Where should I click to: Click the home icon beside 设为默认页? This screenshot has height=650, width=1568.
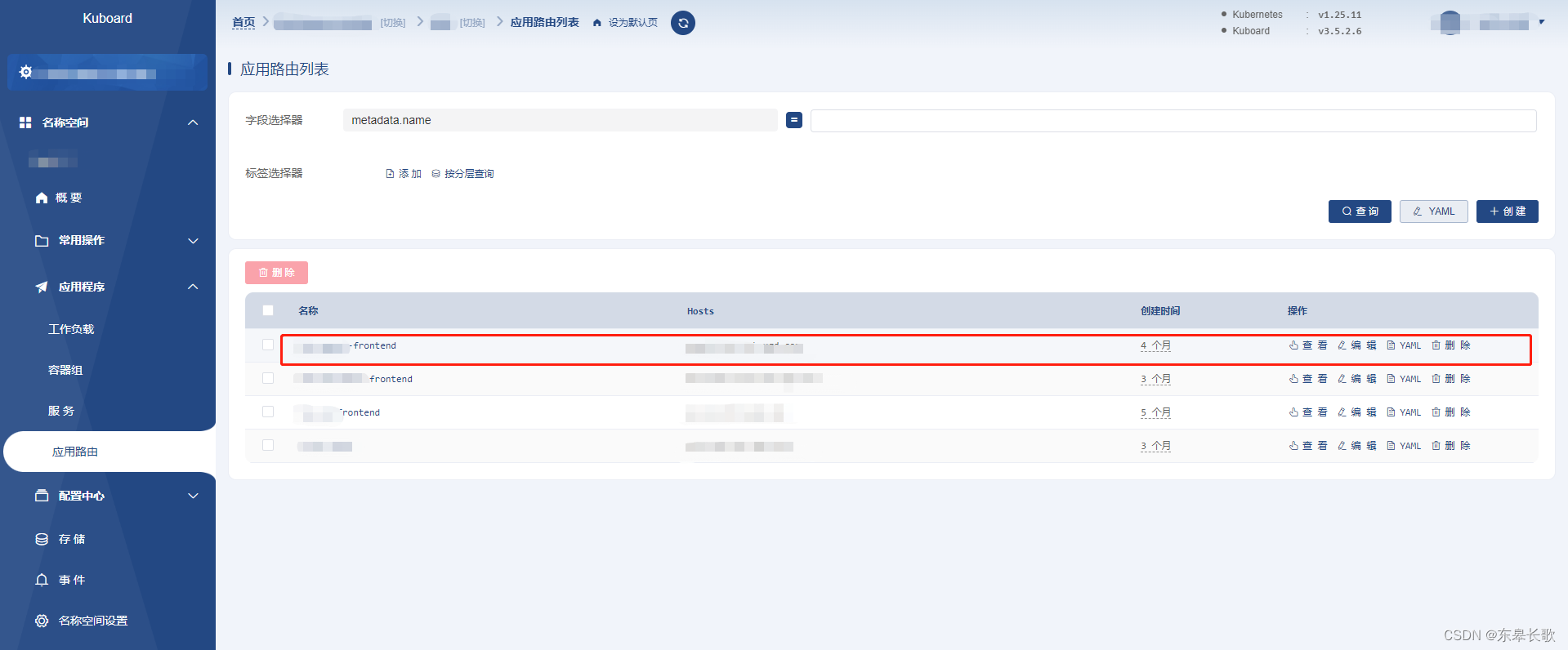click(597, 23)
